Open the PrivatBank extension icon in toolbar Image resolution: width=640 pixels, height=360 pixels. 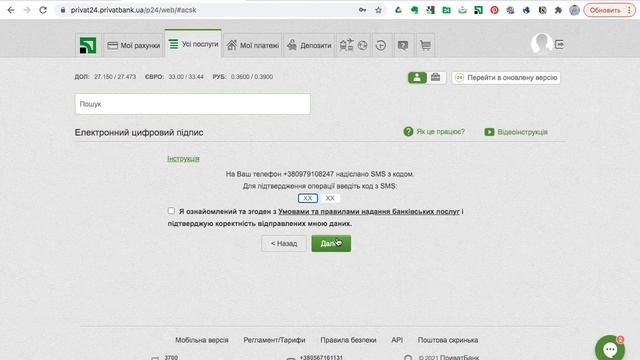(x=478, y=10)
